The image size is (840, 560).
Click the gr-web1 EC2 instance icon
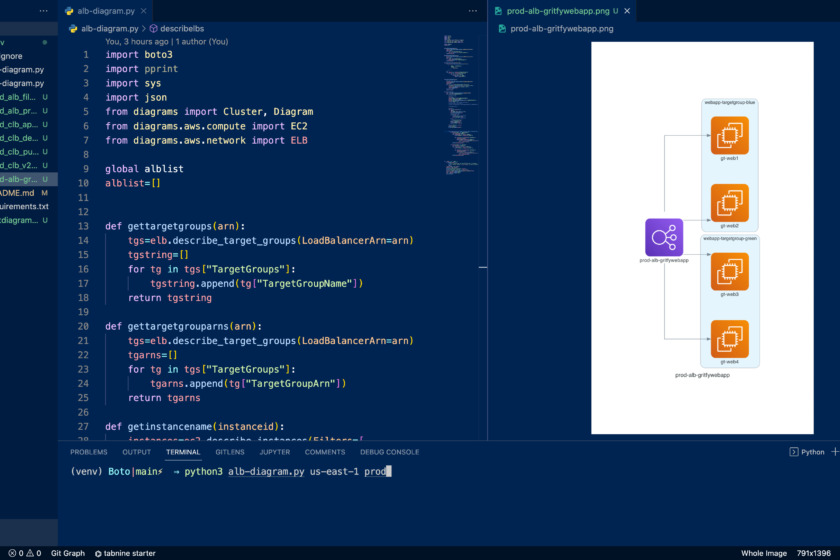tap(729, 135)
